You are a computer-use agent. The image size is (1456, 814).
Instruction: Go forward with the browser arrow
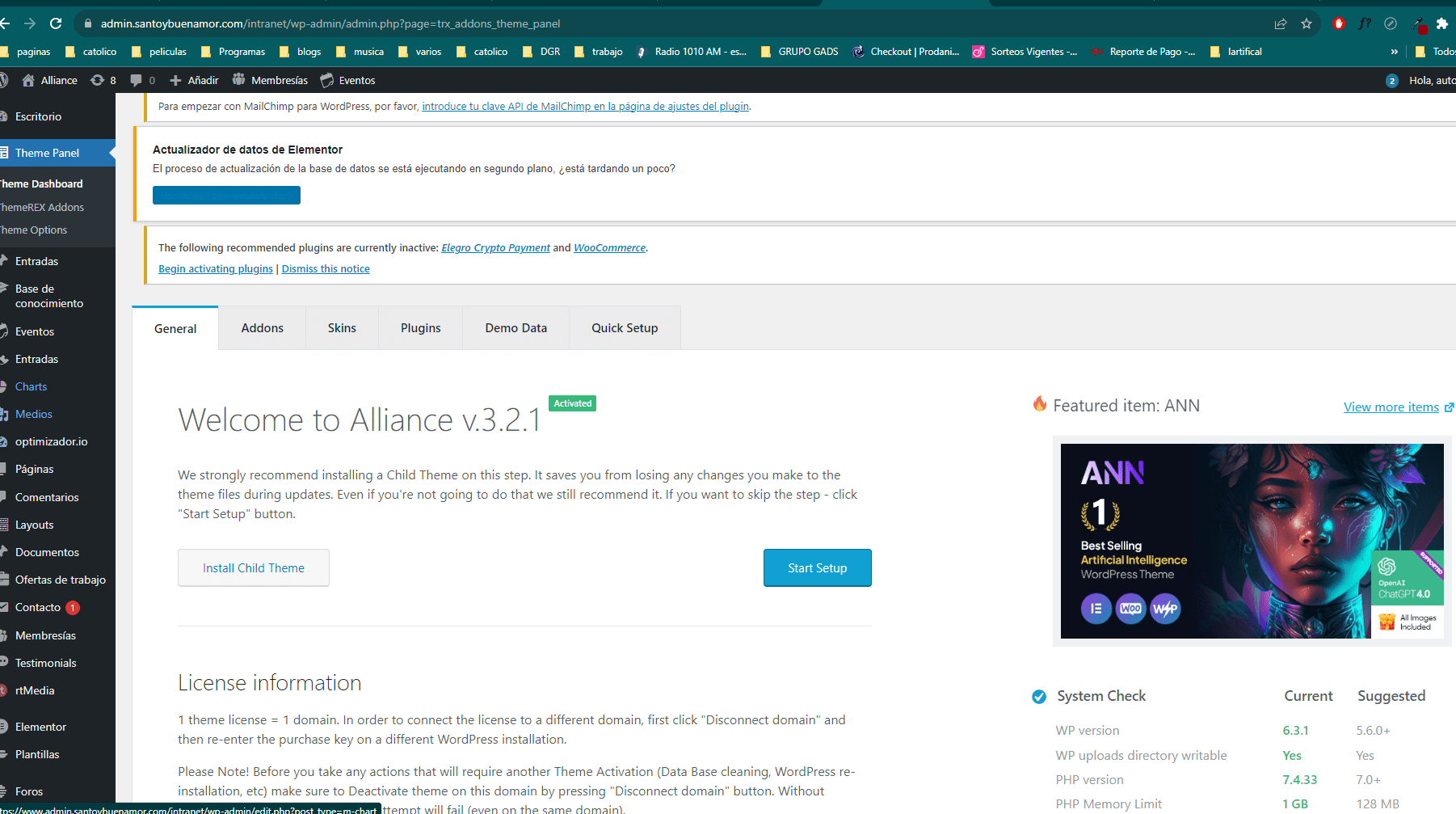30,23
